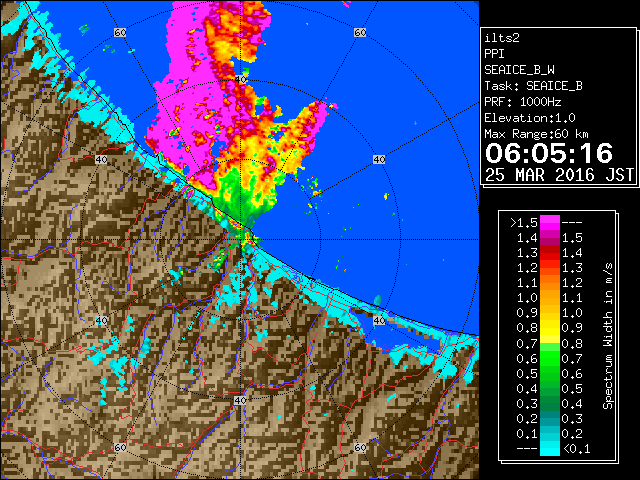Select the 'Task: SEAICE_B' line
This screenshot has height=480, width=640.
533,86
